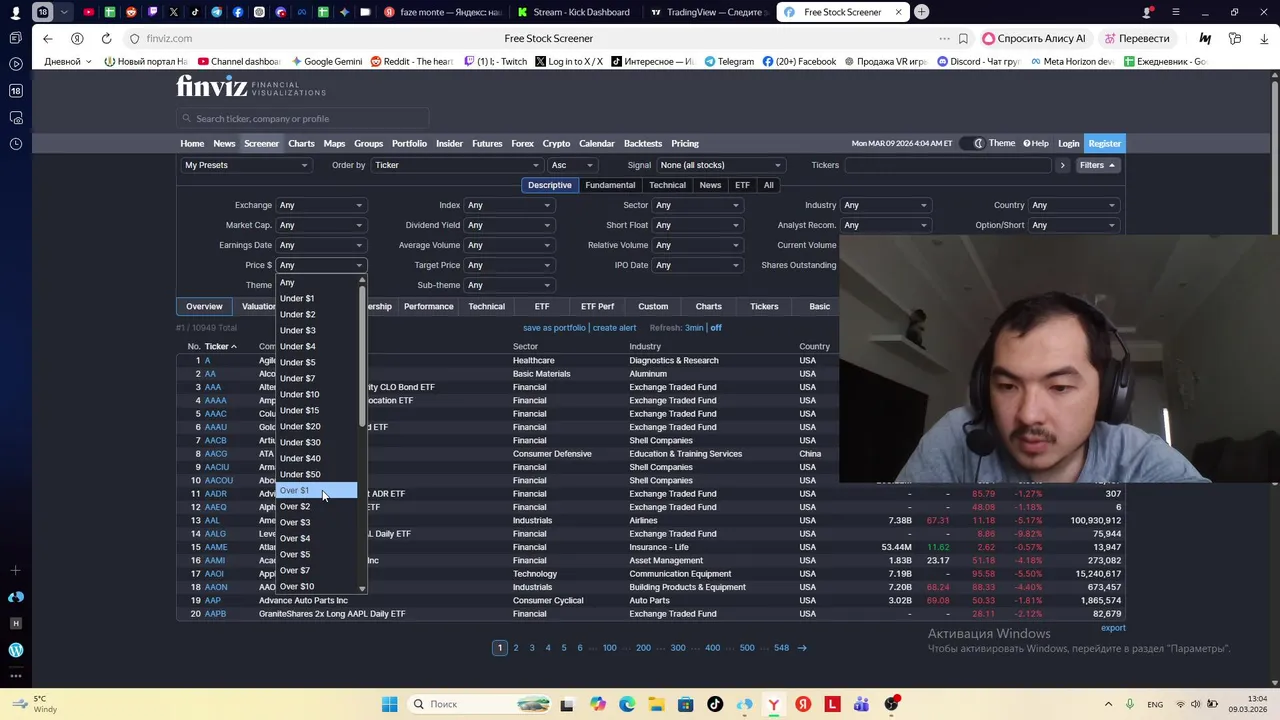Click the Login link
The height and width of the screenshot is (720, 1280).
click(x=1068, y=143)
